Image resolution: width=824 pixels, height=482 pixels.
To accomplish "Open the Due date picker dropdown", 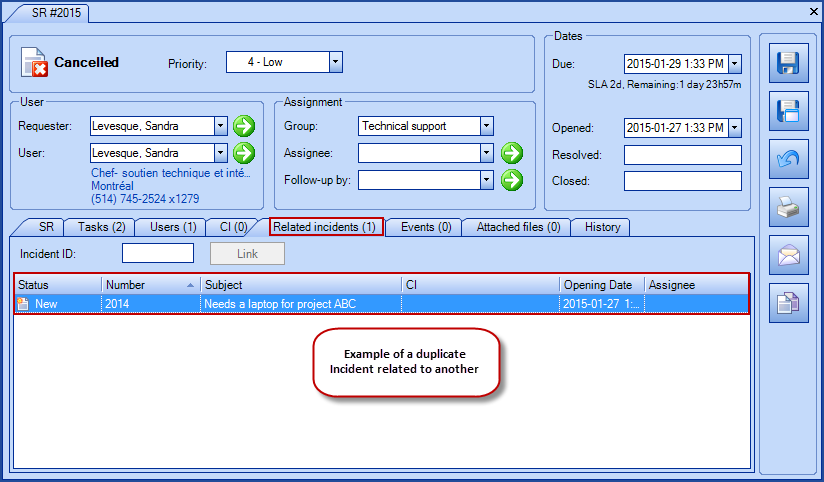I will [735, 64].
